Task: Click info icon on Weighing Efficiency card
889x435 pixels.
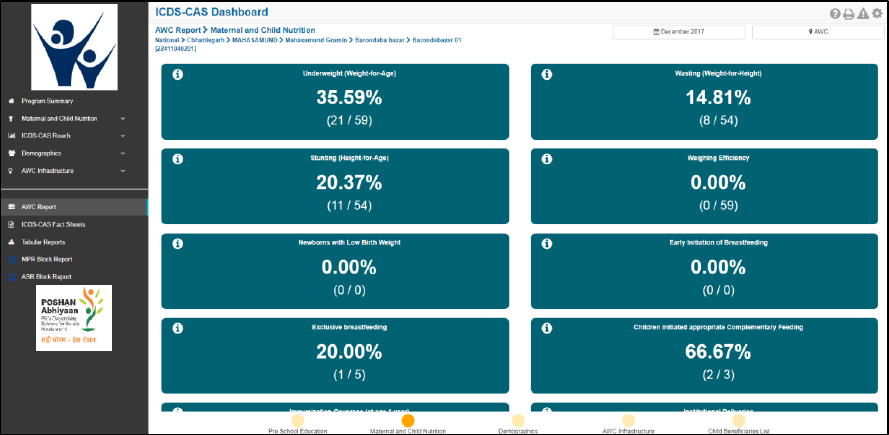Action: pyautogui.click(x=547, y=159)
